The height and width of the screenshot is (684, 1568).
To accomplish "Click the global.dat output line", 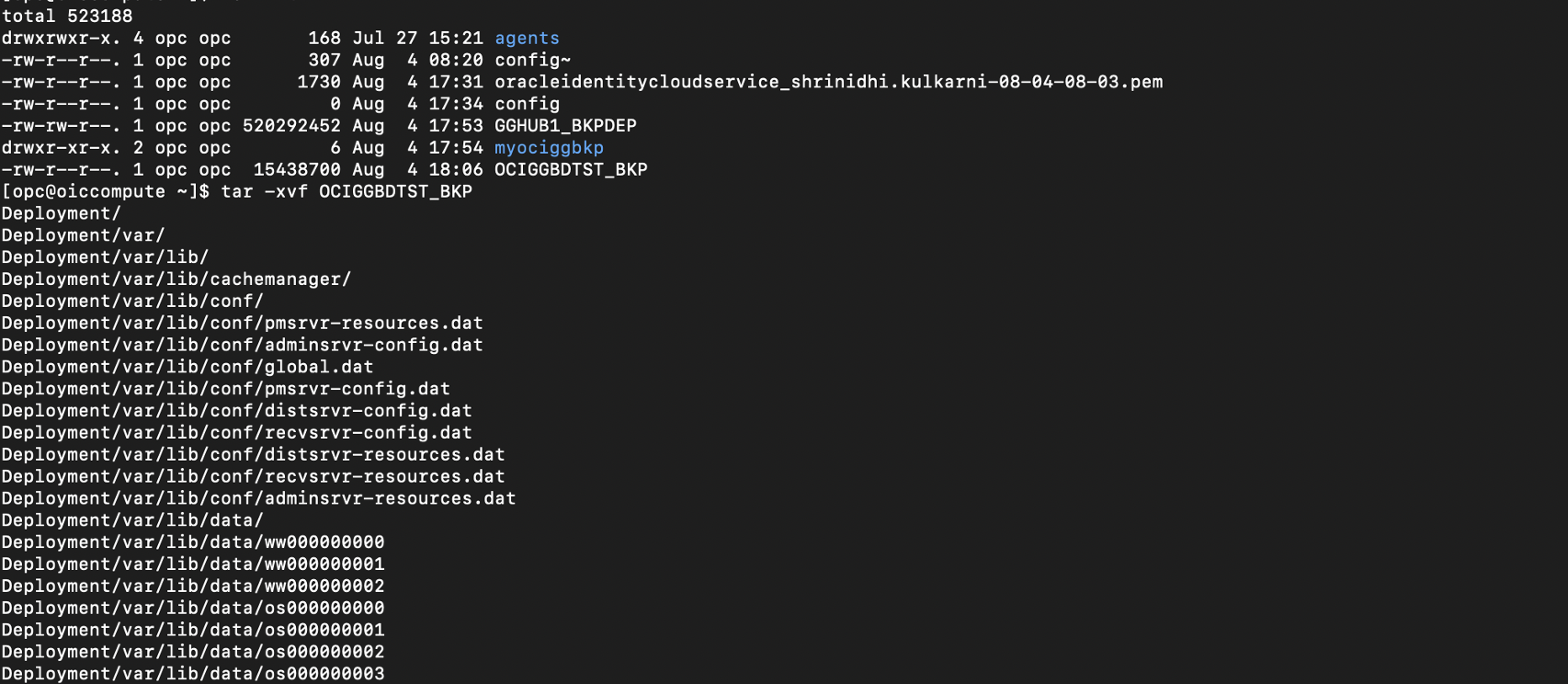I will point(187,367).
